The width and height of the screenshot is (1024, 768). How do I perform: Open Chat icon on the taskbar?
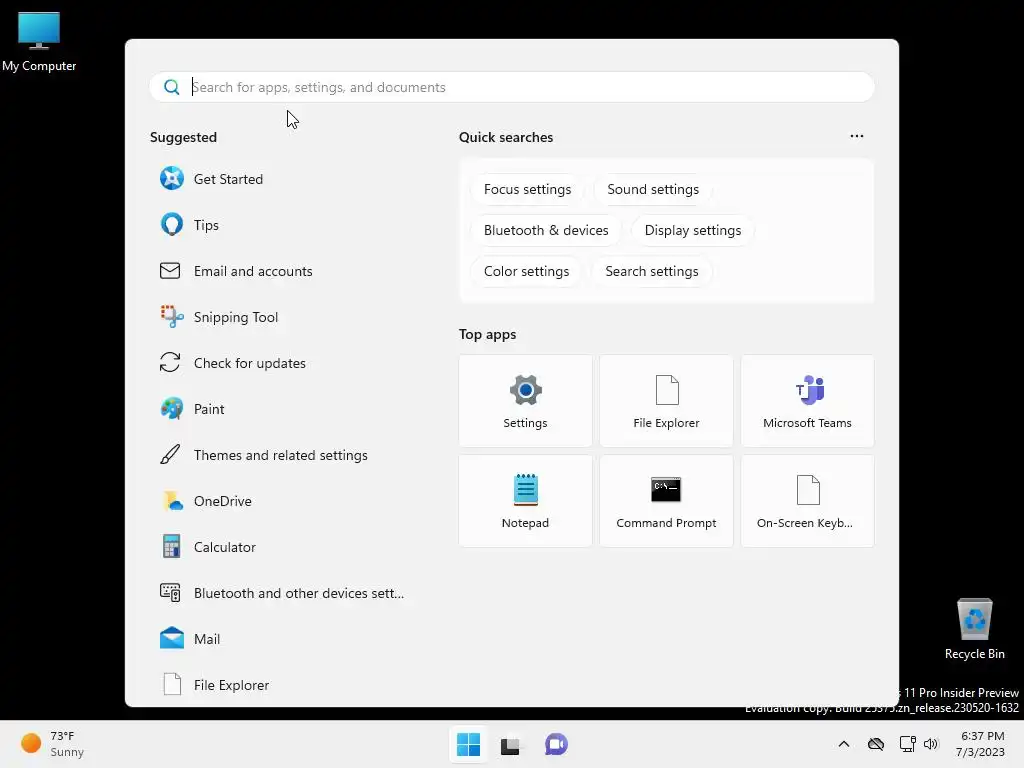[556, 744]
